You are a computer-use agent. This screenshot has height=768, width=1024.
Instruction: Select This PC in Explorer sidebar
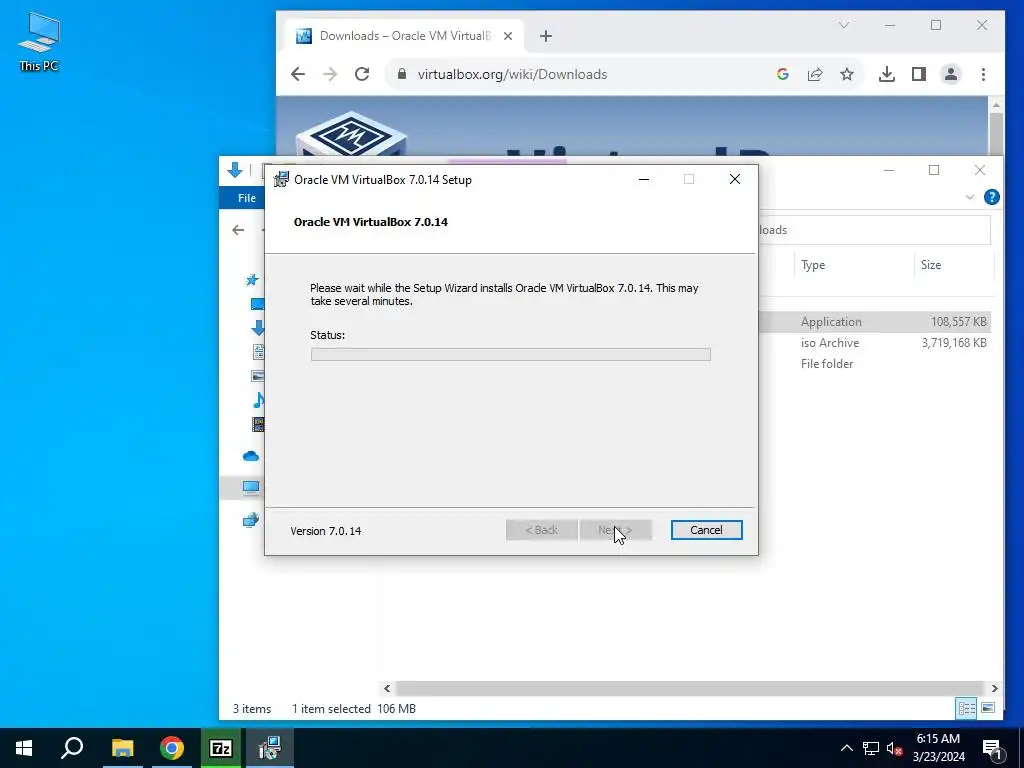point(251,487)
